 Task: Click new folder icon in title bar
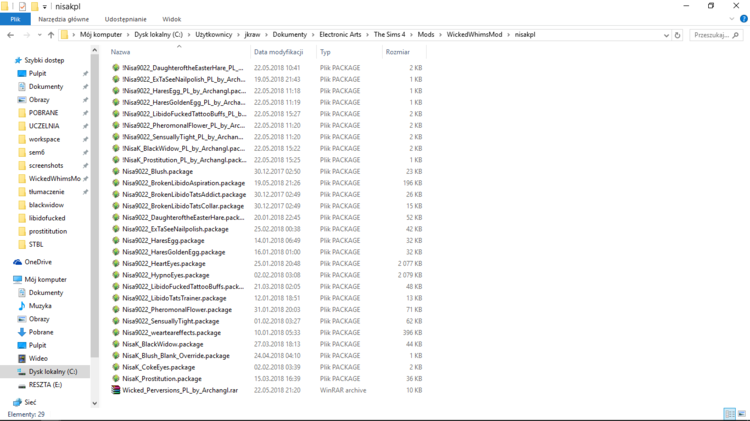click(x=34, y=6)
